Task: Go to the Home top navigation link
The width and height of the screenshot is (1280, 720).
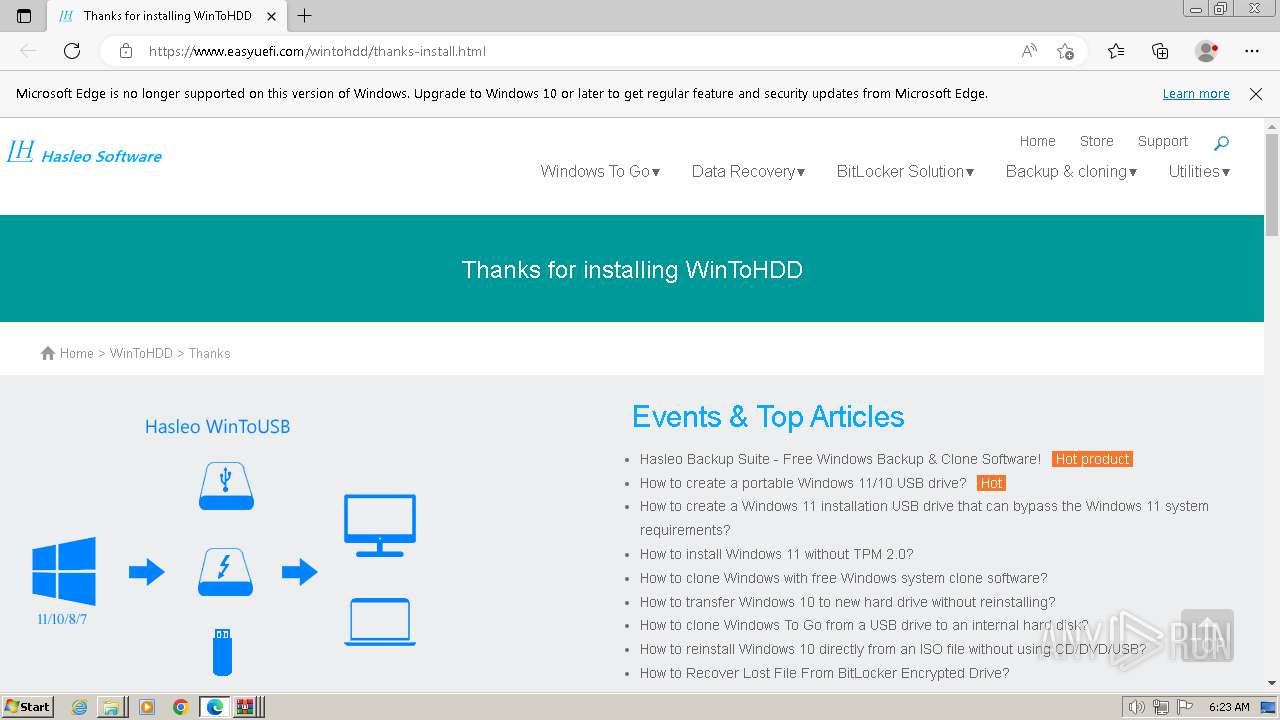Action: (x=1037, y=141)
